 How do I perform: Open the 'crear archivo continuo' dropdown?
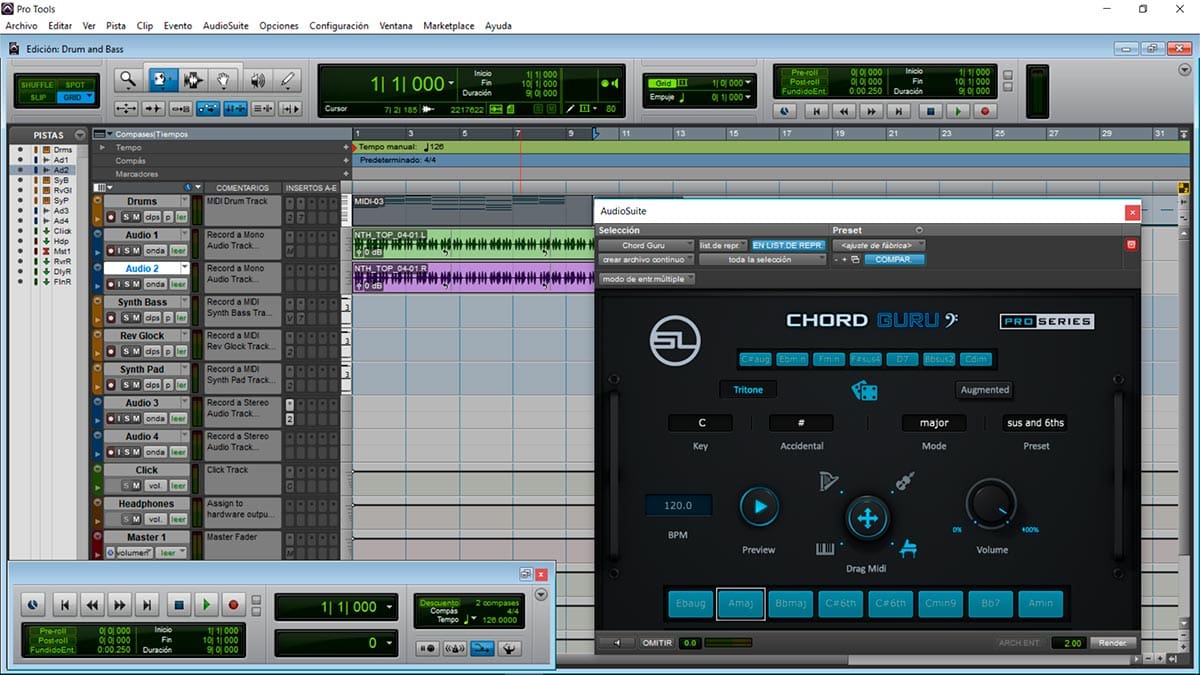tap(645, 259)
